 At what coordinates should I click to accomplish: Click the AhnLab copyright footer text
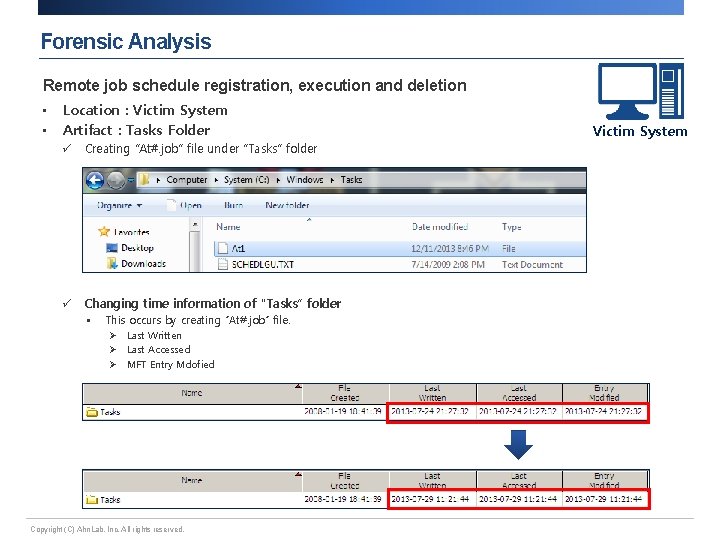point(107,529)
